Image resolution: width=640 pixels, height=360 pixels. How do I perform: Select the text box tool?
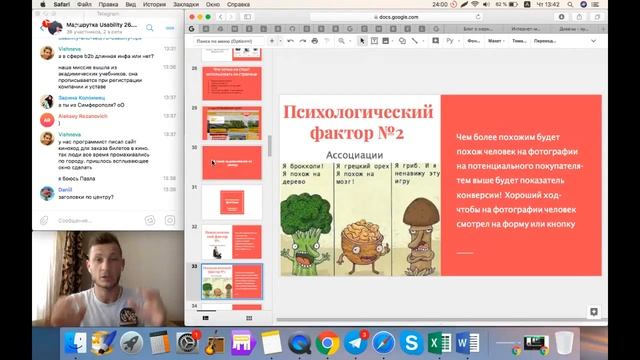(x=374, y=41)
